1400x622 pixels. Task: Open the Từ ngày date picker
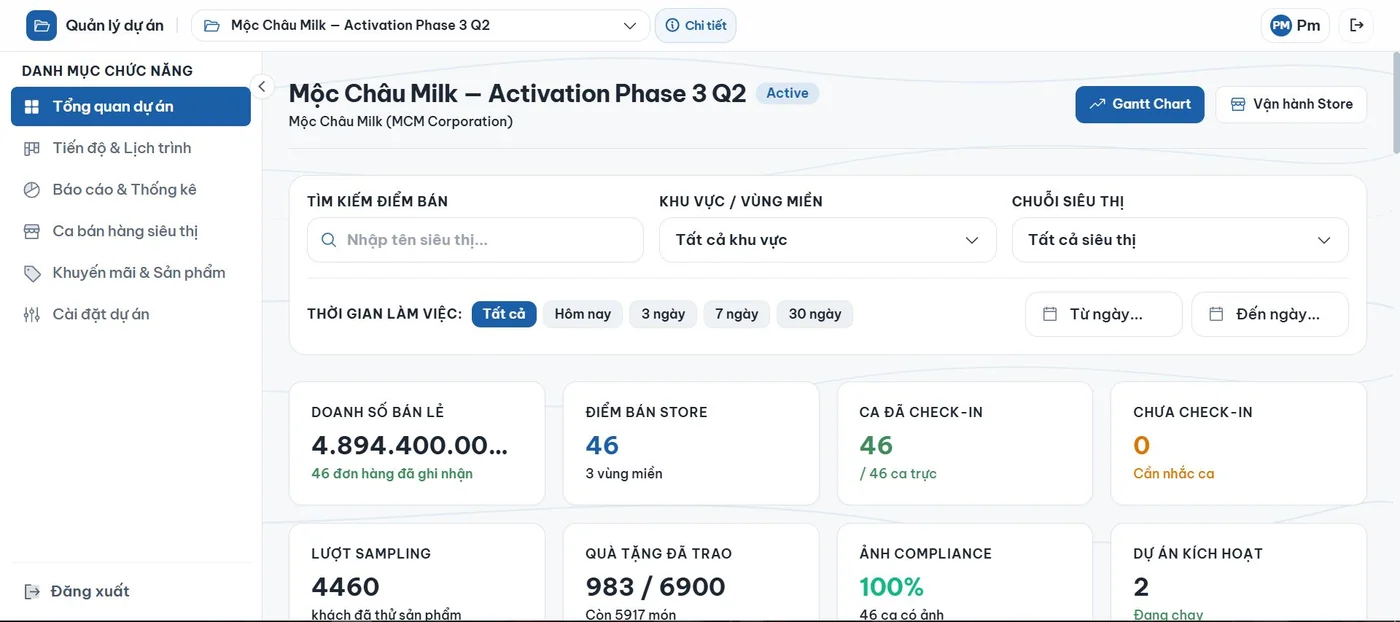[x=1104, y=314]
